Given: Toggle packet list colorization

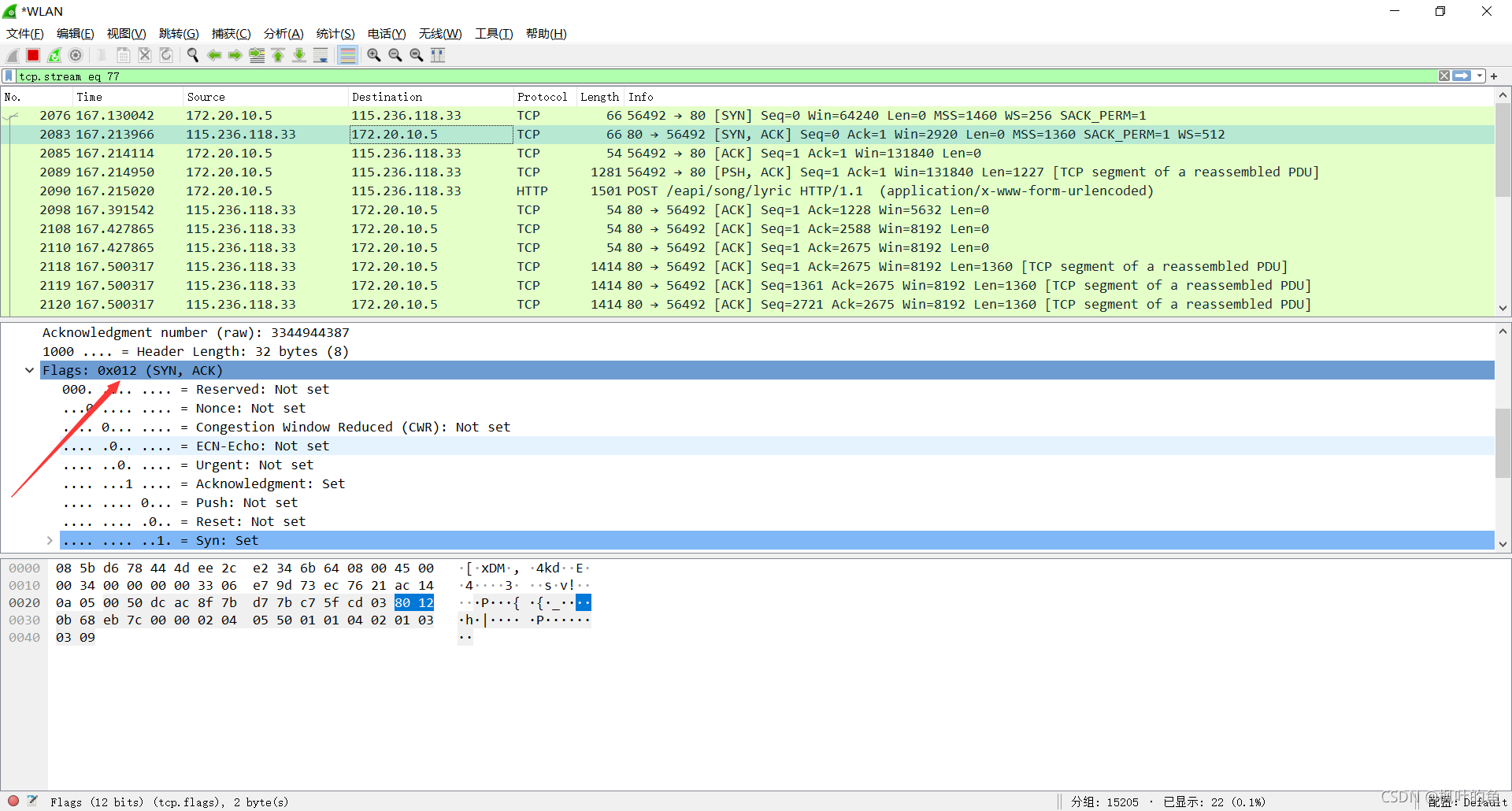Looking at the screenshot, I should [347, 55].
